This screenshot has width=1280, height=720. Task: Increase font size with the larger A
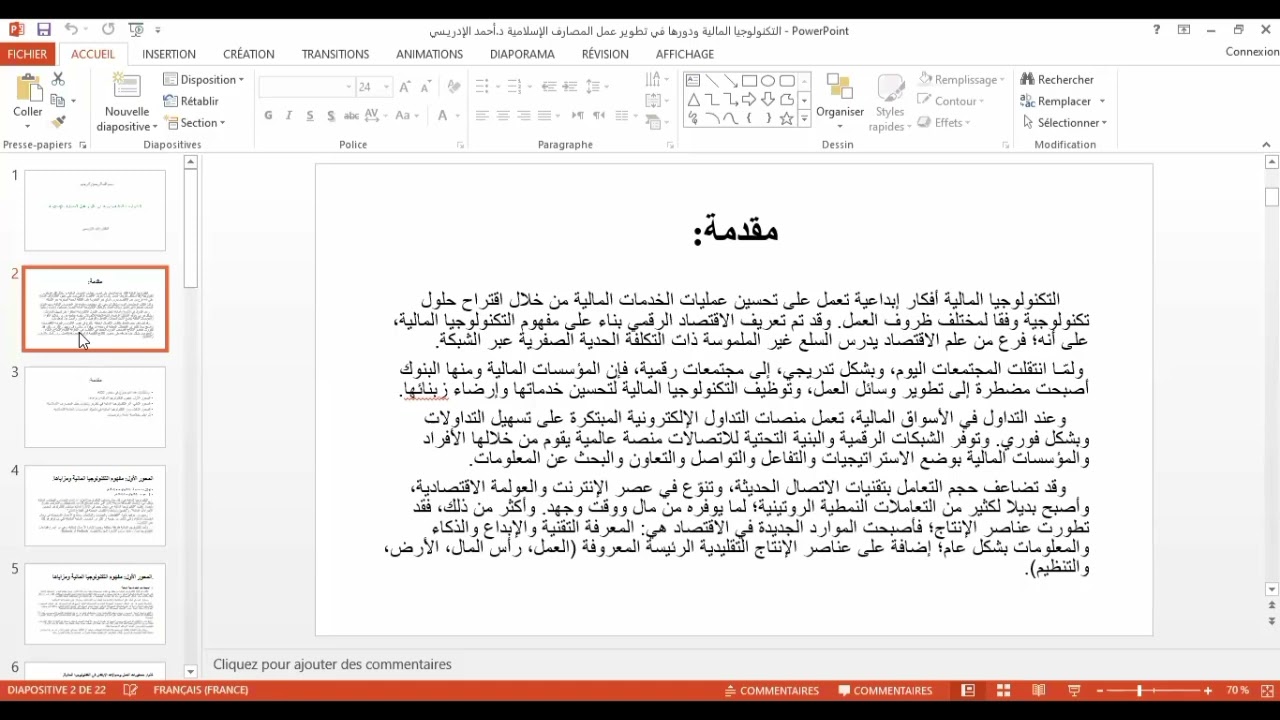(405, 87)
